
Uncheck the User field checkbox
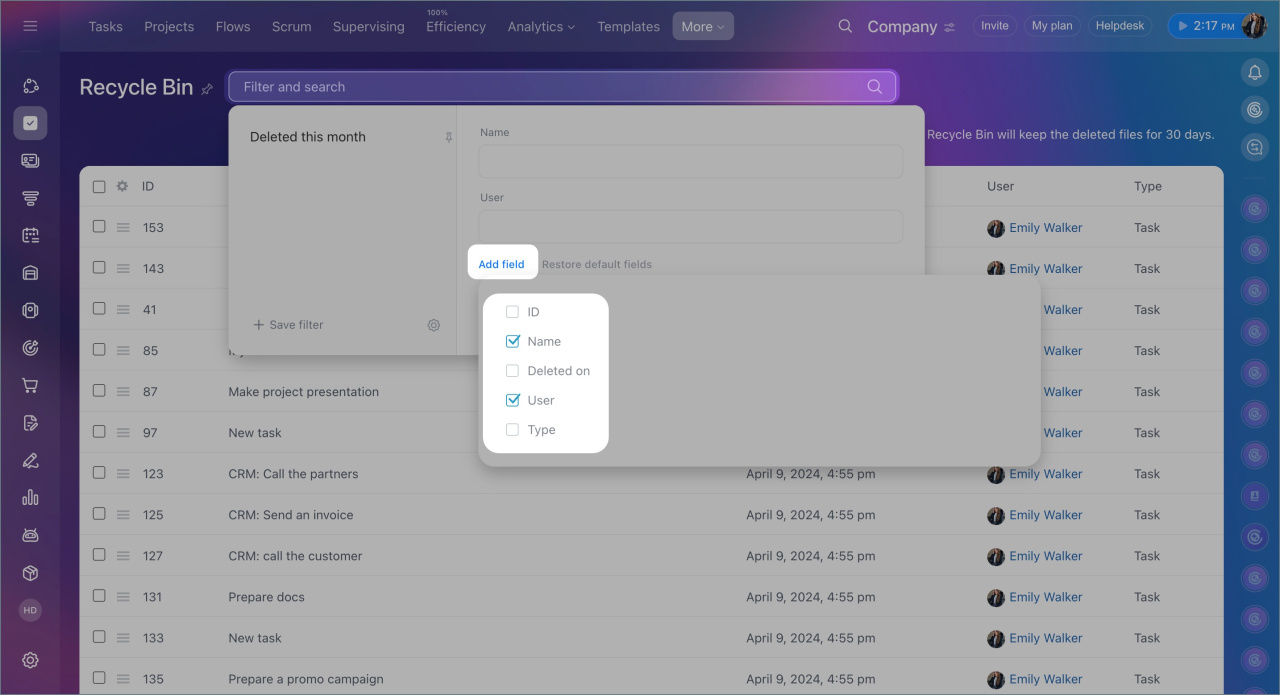(x=512, y=400)
